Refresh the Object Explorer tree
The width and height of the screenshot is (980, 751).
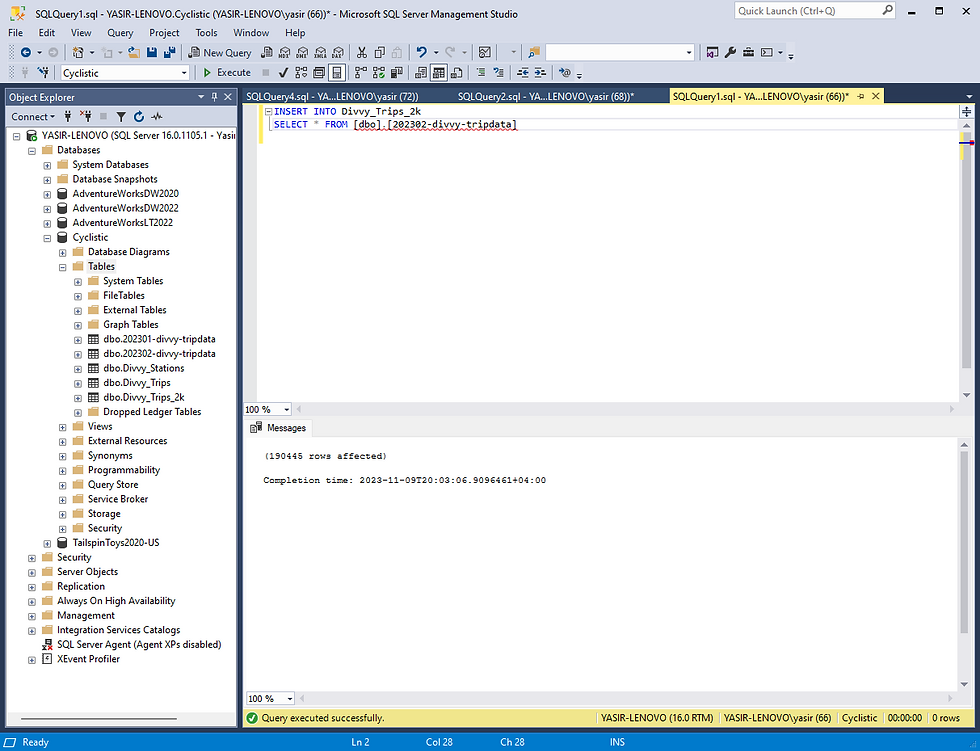[139, 116]
